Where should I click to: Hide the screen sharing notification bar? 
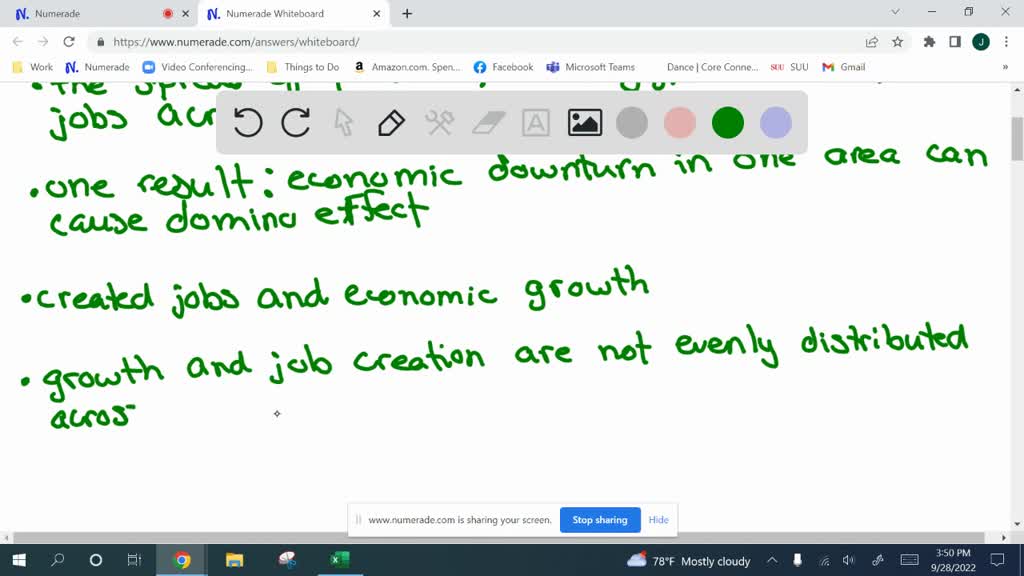point(658,520)
